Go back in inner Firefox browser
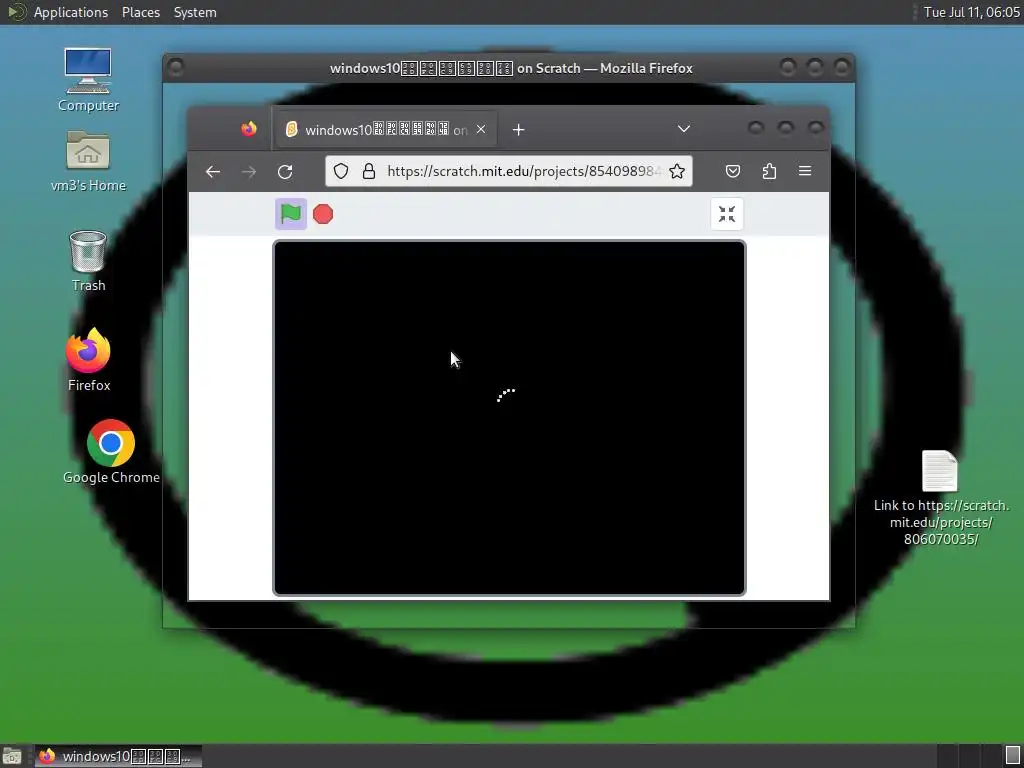 tap(213, 172)
